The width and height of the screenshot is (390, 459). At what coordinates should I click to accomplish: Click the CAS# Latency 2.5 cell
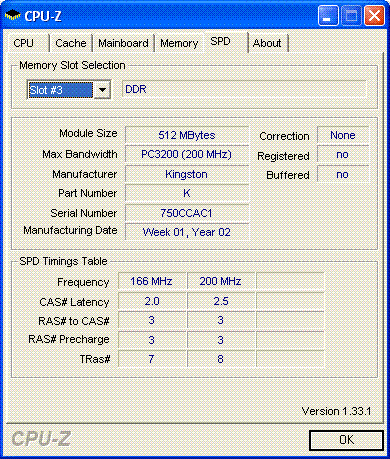(x=221, y=301)
